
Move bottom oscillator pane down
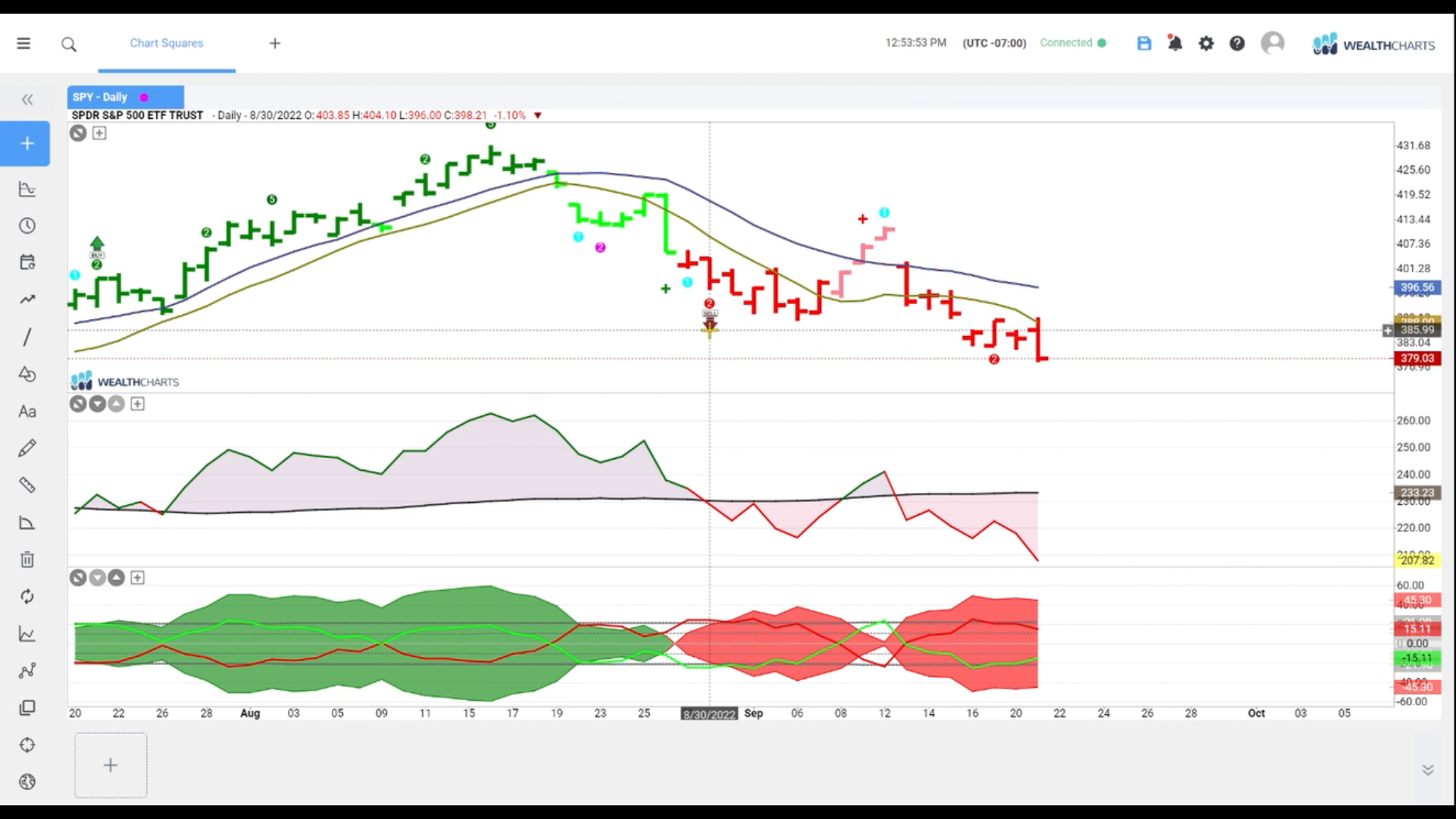(97, 578)
